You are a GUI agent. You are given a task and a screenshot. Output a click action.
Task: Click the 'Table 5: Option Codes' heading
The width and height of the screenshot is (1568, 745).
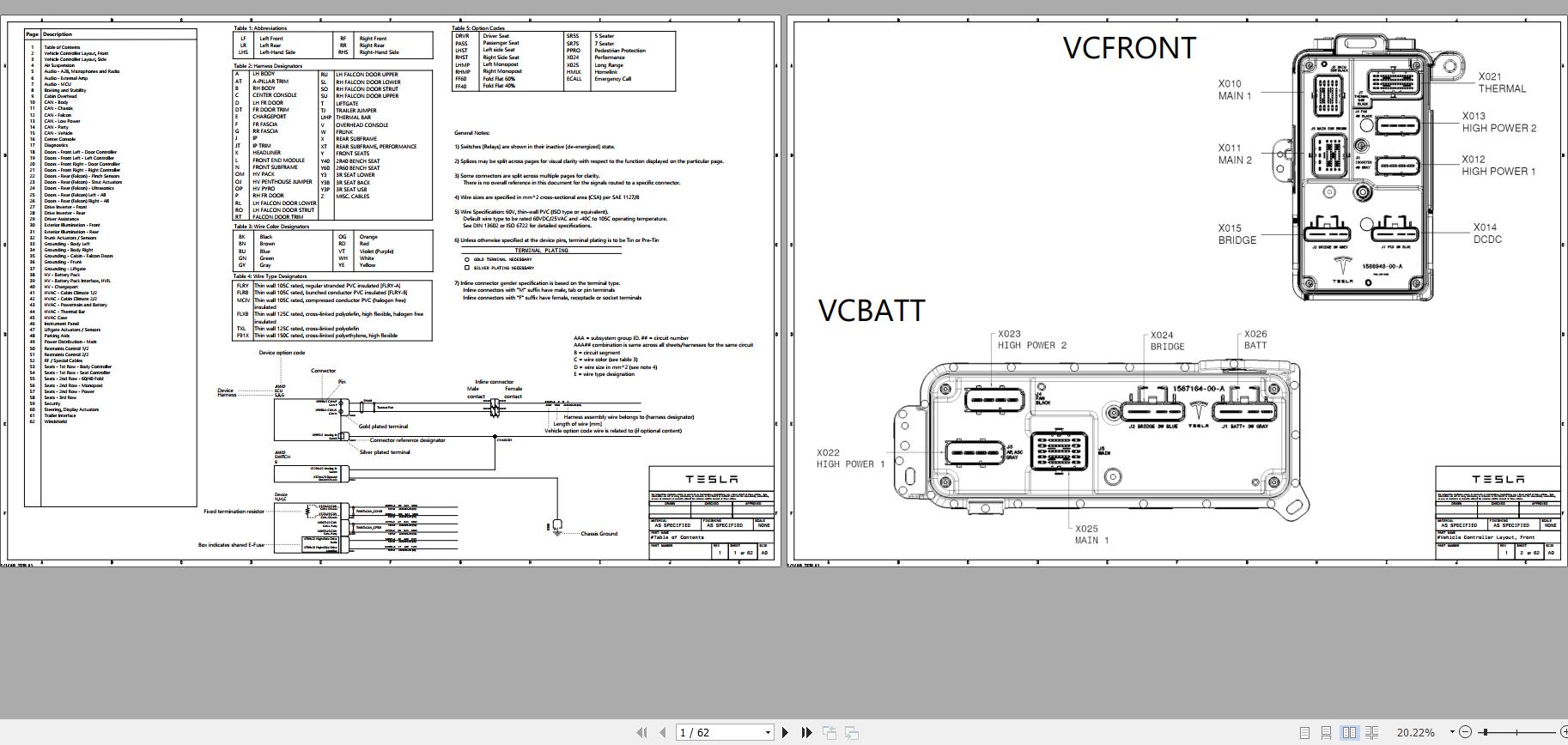[x=478, y=28]
